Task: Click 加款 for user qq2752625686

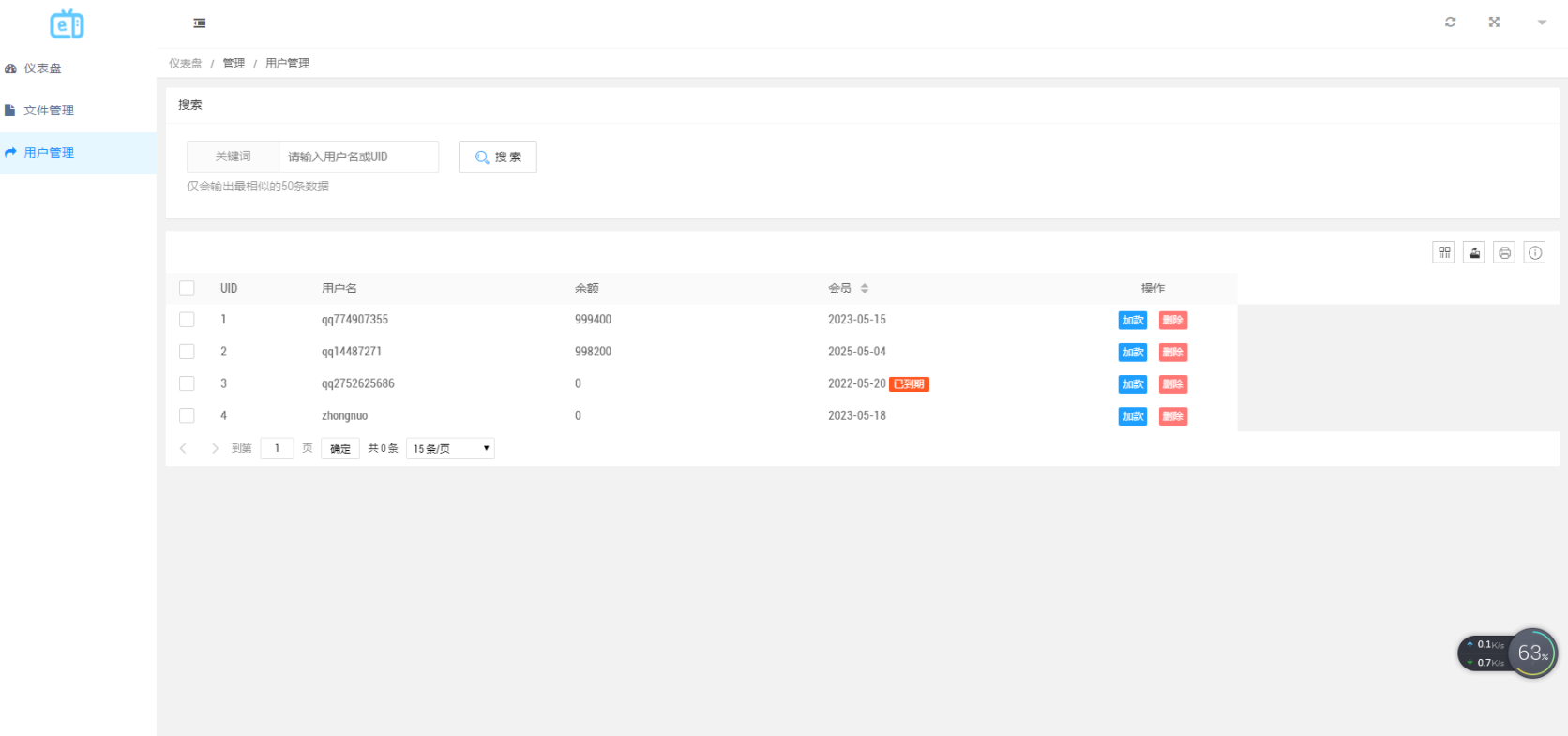Action: (x=1133, y=384)
